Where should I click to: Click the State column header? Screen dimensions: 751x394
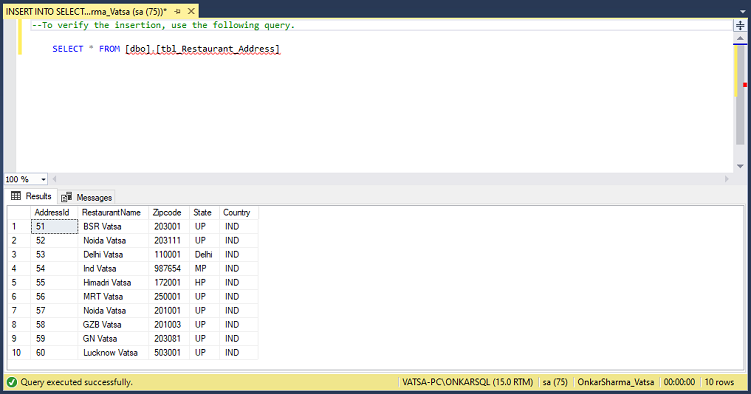[x=204, y=213]
